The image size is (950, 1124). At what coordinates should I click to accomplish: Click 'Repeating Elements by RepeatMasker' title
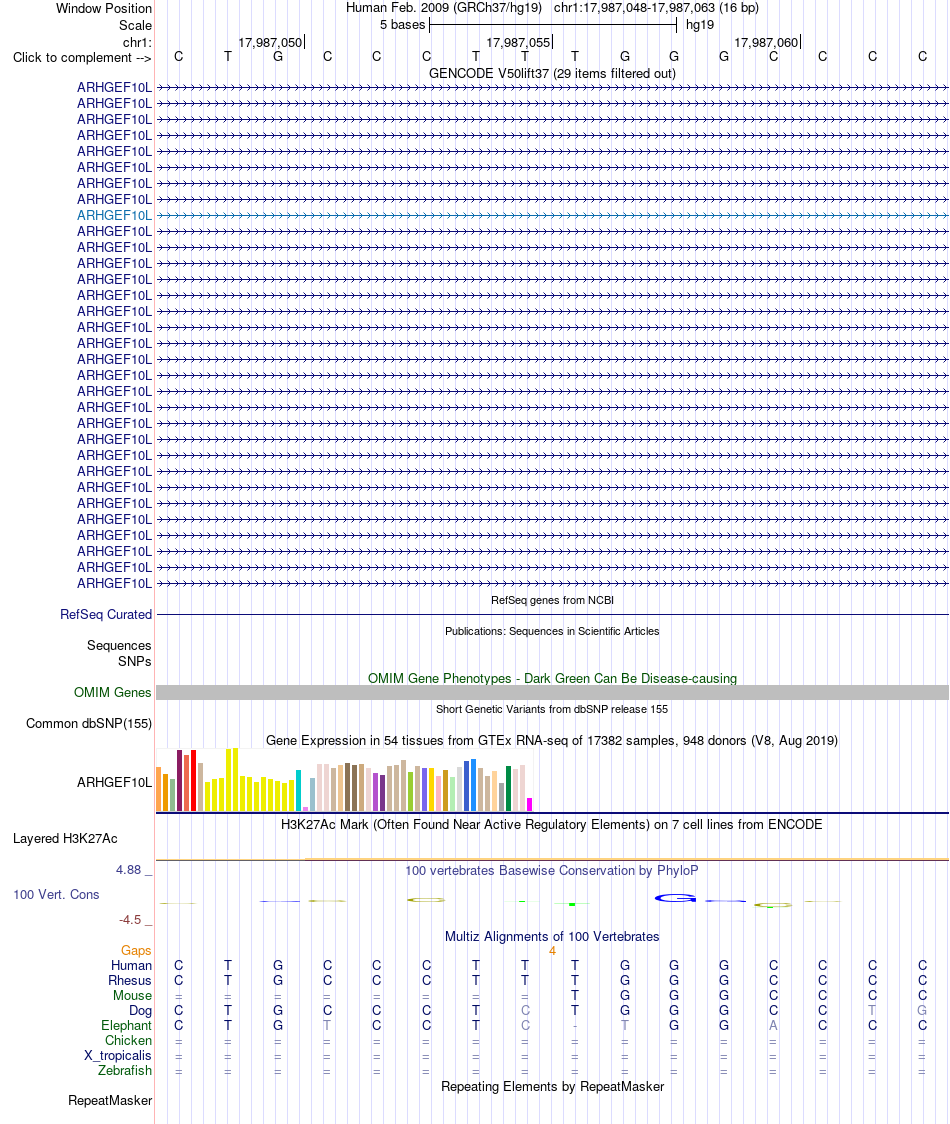[x=552, y=1086]
